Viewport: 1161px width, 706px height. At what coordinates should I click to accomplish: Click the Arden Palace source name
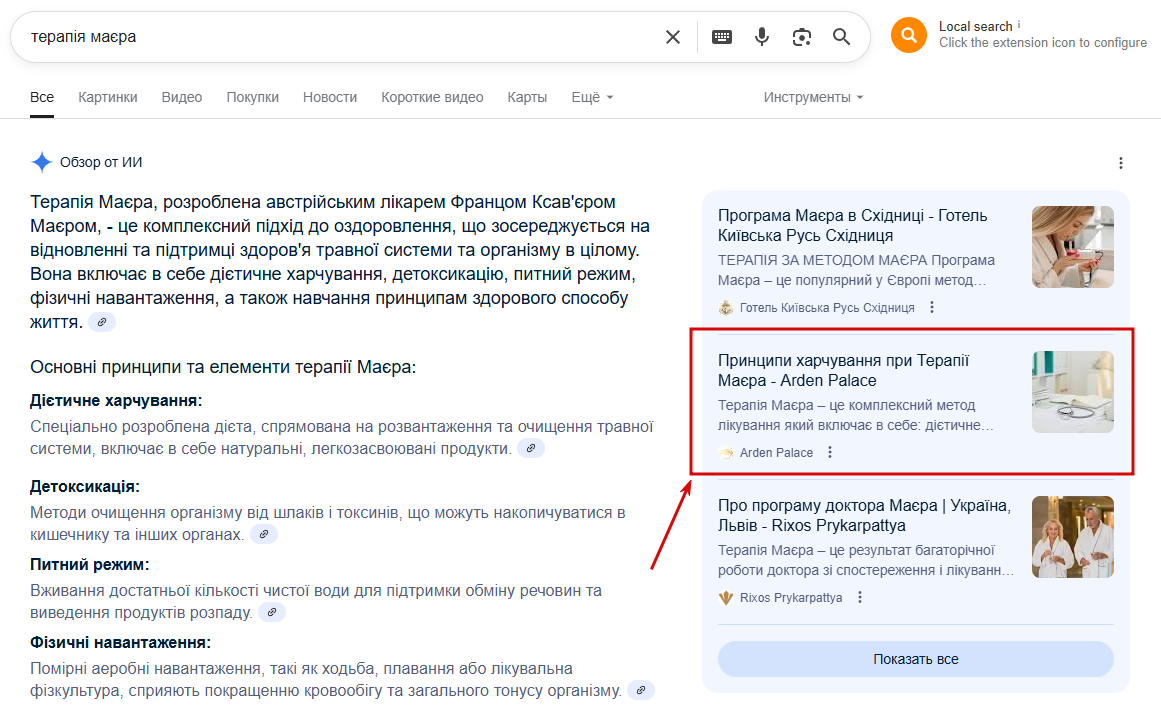pyautogui.click(x=776, y=453)
